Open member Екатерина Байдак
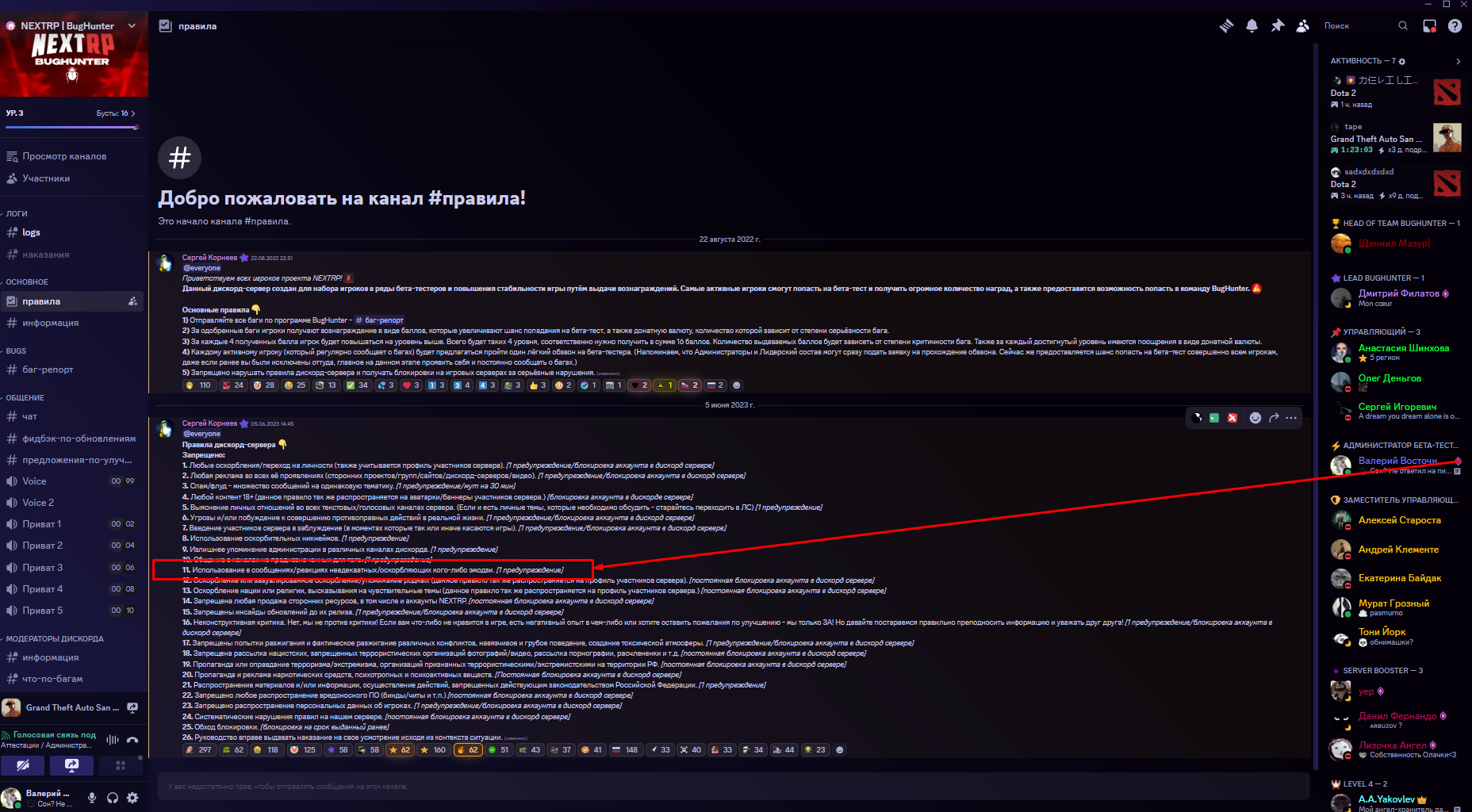The height and width of the screenshot is (812, 1472). (x=1396, y=578)
